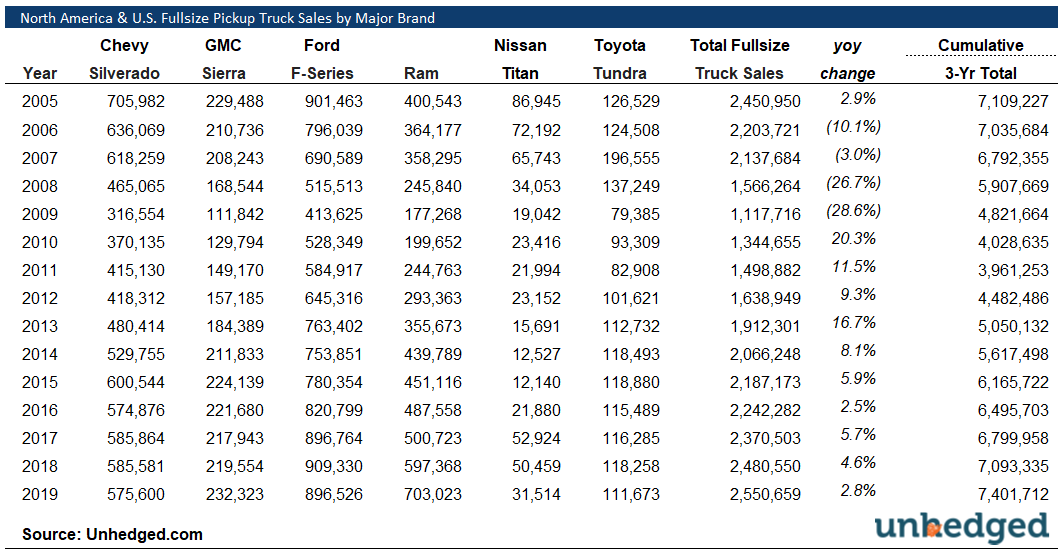Select the Ford F-Series column header

[322, 59]
